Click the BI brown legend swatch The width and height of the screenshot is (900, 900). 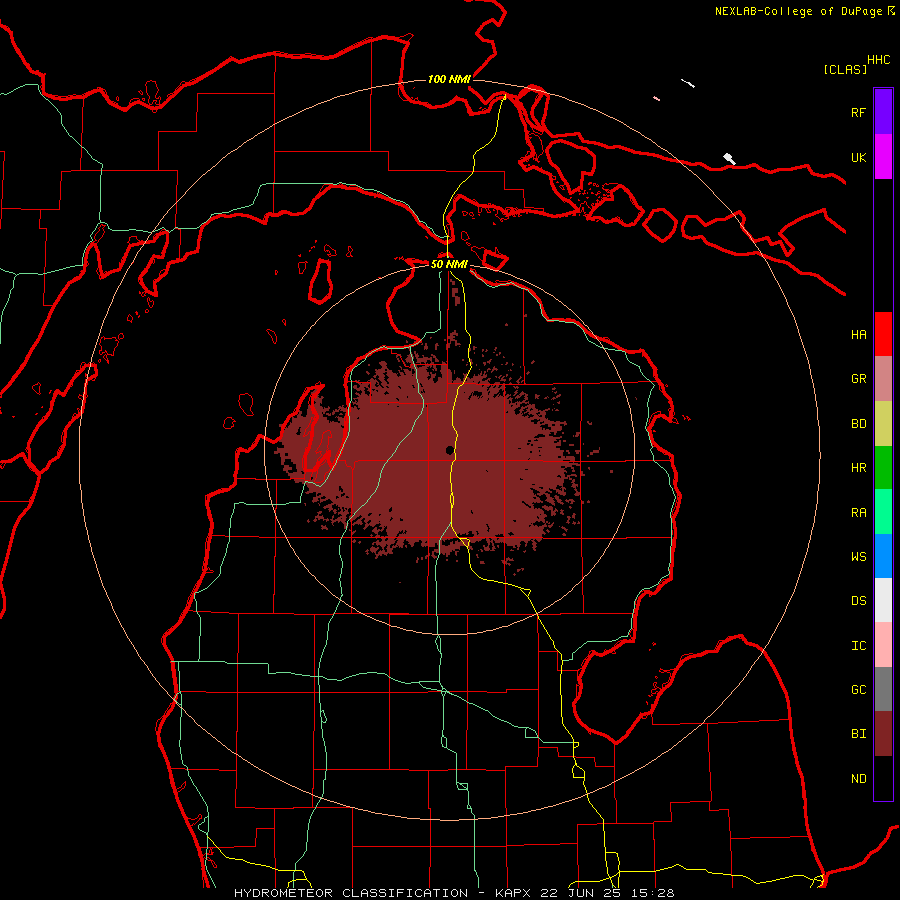click(883, 734)
